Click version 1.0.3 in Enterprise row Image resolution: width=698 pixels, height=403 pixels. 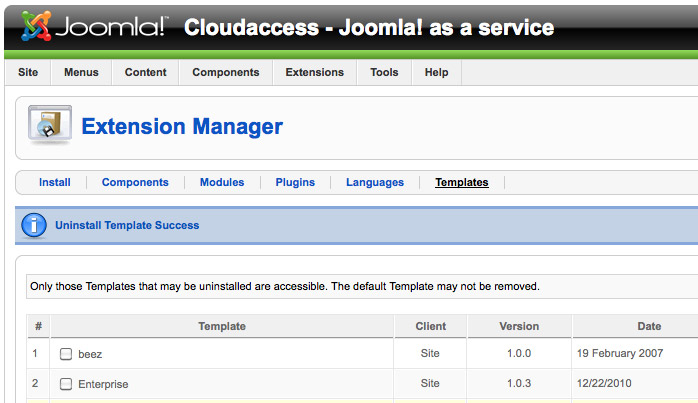click(x=519, y=383)
